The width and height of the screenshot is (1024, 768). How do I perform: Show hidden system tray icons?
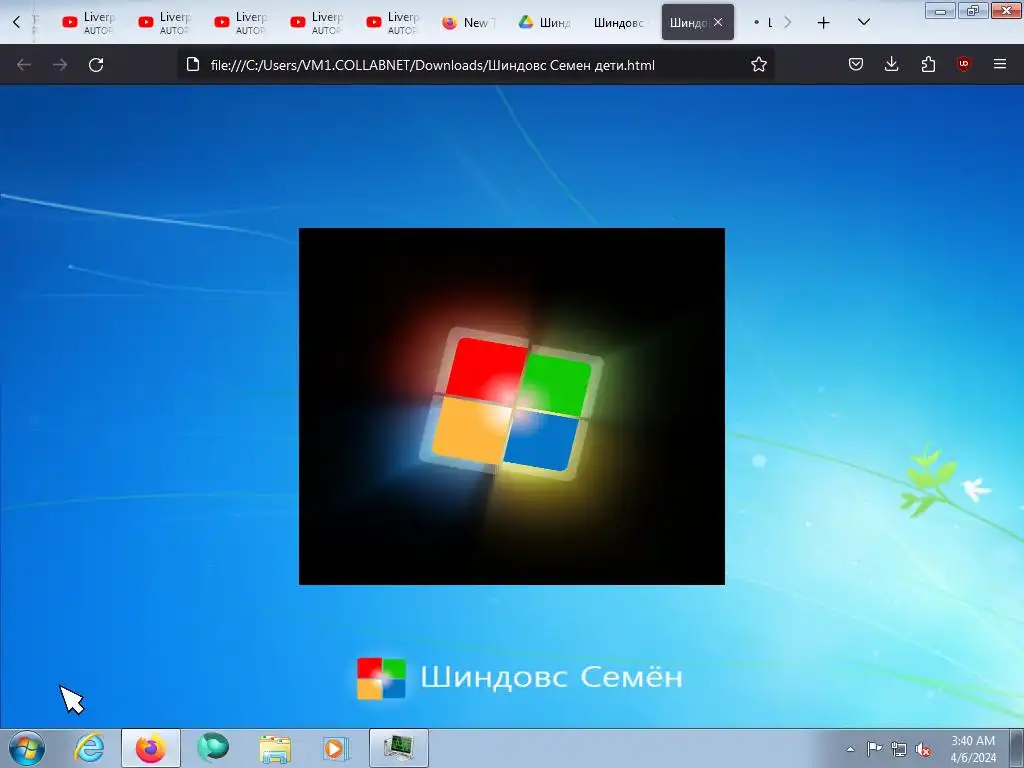[x=850, y=749]
